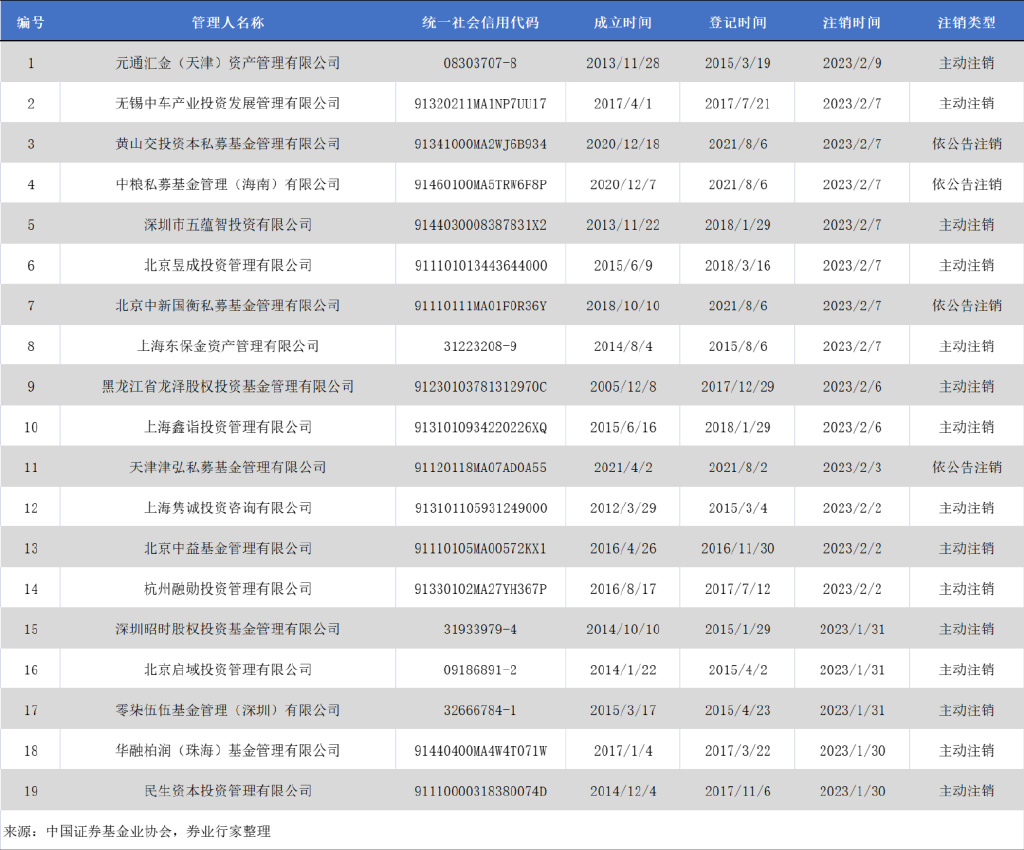
Task: Click 依公告注销 in 黄山交投资本 row
Action: click(967, 144)
